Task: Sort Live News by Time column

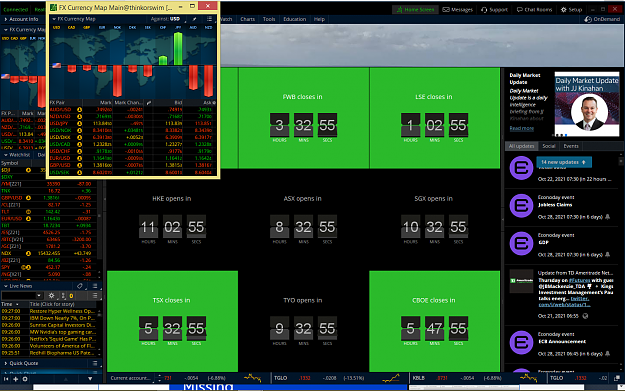Action: pyautogui.click(x=10, y=304)
